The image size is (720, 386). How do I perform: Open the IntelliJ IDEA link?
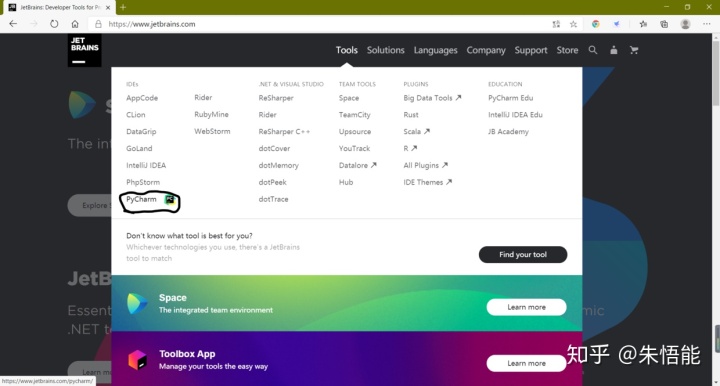pos(146,165)
